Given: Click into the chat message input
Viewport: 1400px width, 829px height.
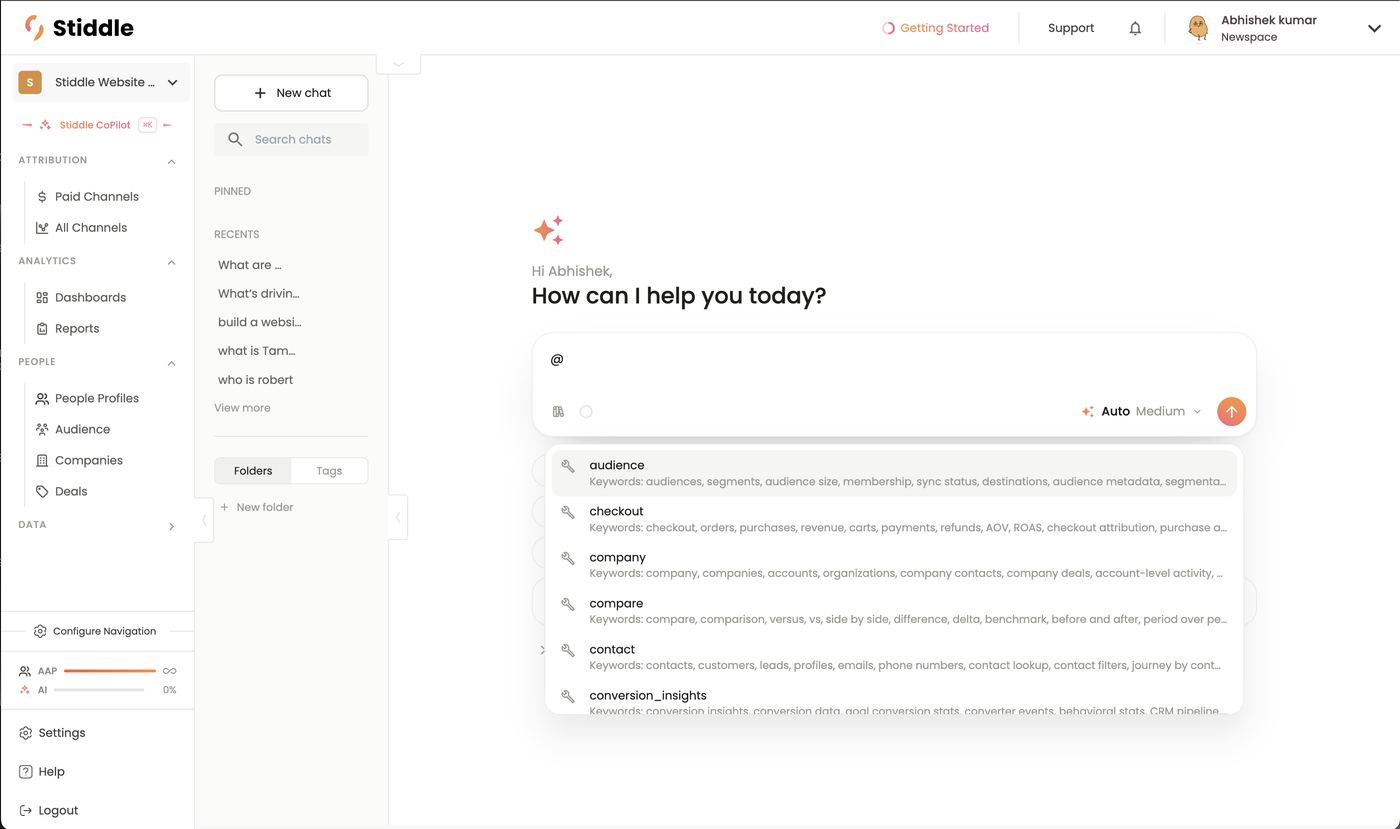Looking at the screenshot, I should [x=894, y=360].
